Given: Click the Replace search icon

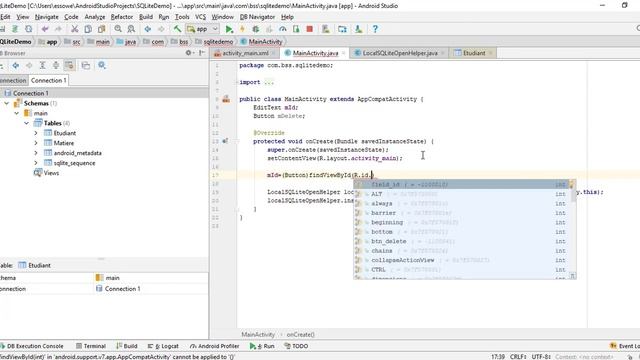Looking at the screenshot, I should tap(131, 29).
